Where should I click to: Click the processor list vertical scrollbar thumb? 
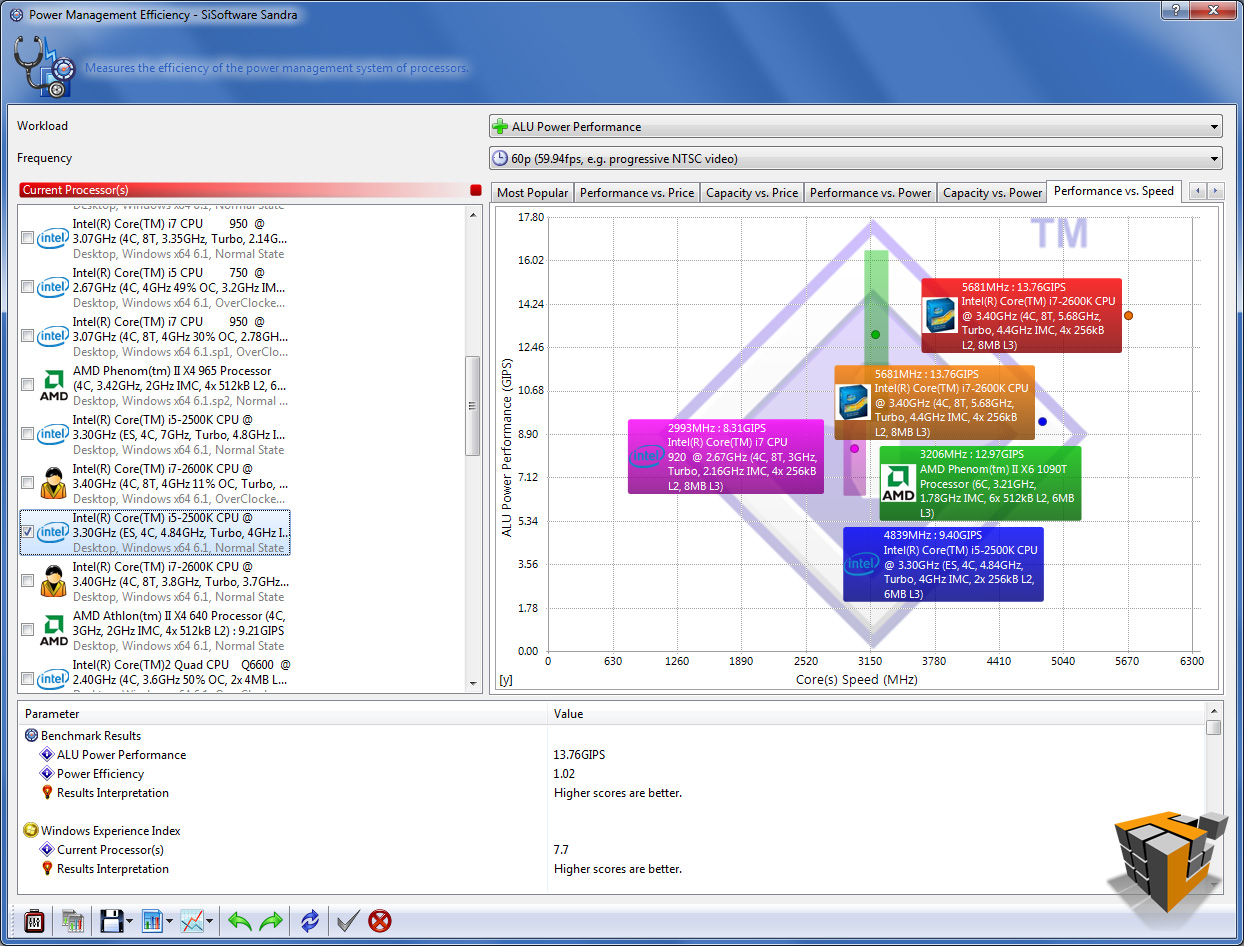[x=474, y=405]
